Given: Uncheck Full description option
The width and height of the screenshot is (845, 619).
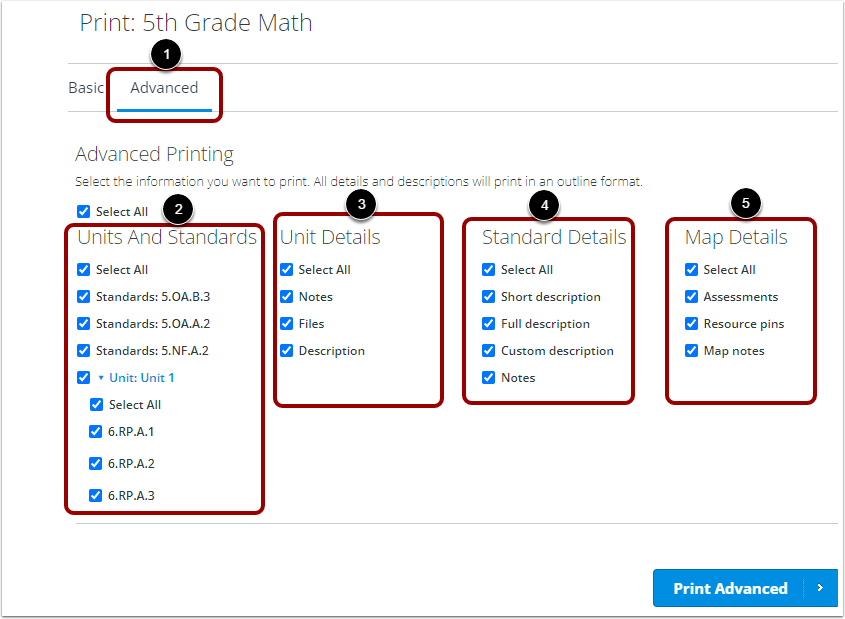Looking at the screenshot, I should 489,323.
